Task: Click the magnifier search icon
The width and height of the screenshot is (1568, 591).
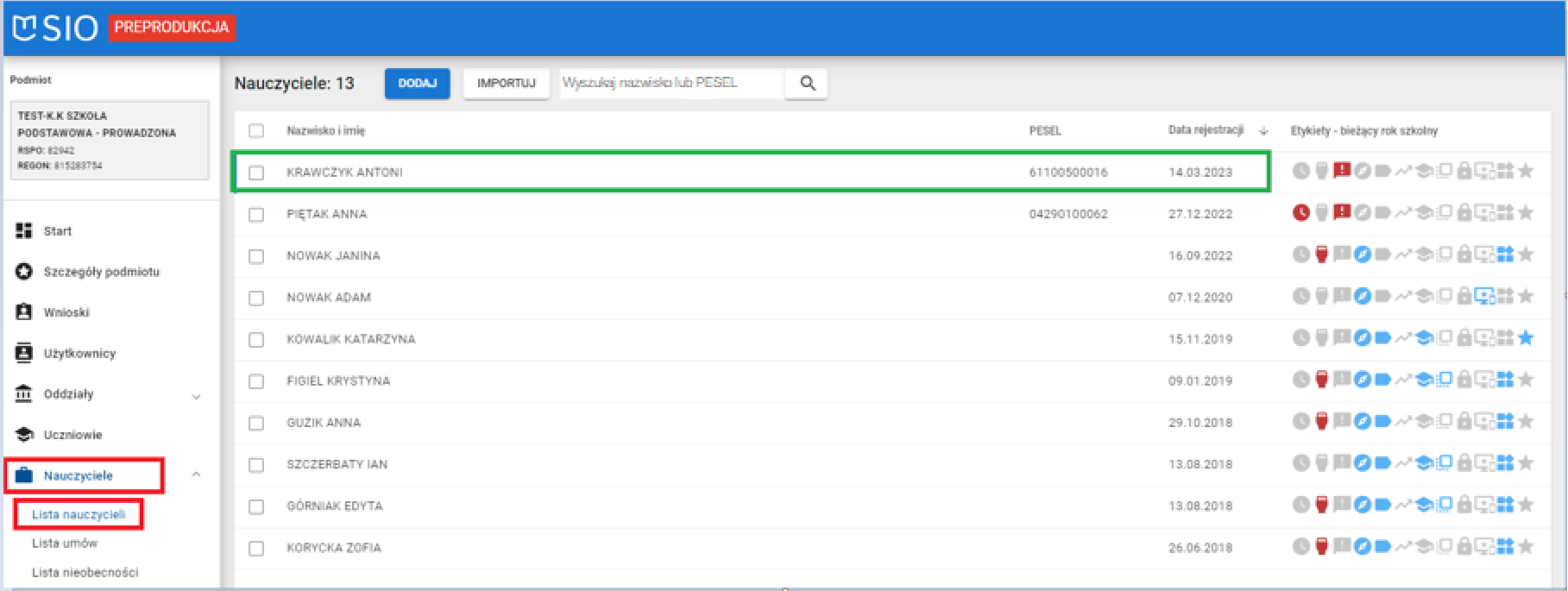Action: (808, 83)
